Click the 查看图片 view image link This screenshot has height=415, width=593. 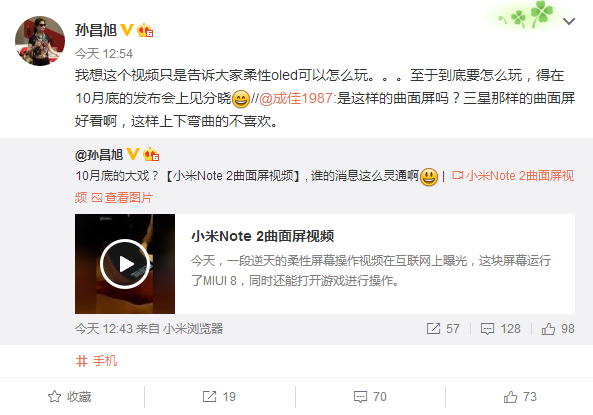[x=122, y=197]
